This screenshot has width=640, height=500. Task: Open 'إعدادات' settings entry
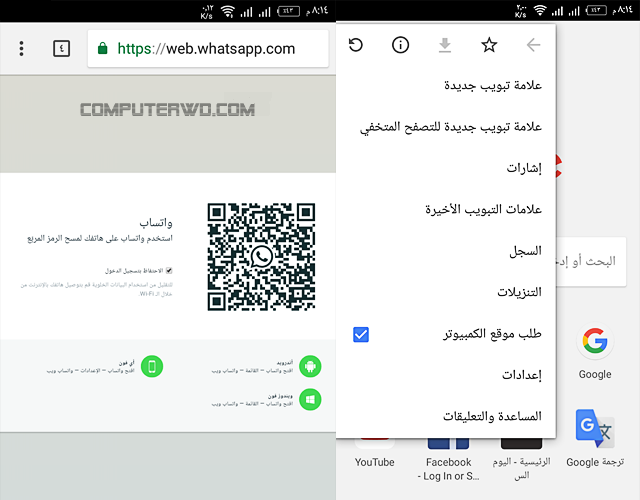click(x=446, y=375)
